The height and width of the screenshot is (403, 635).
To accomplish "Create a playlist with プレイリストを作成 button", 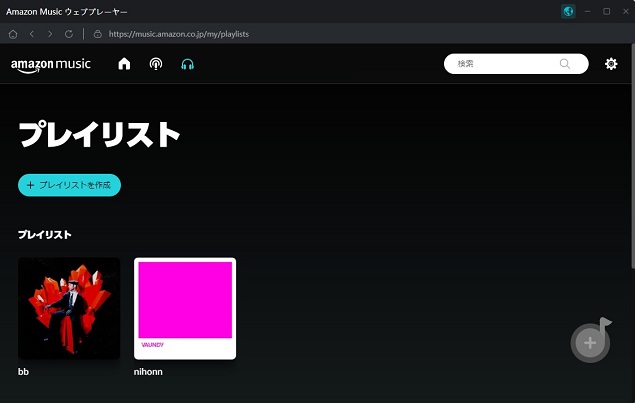I will click(69, 185).
